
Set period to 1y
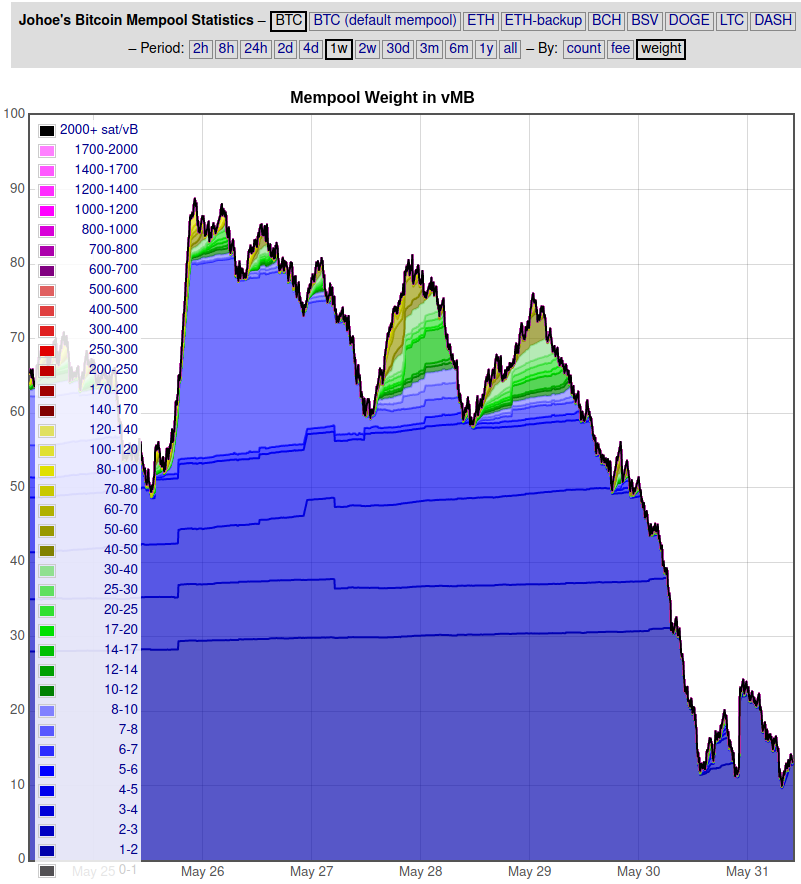pos(486,49)
